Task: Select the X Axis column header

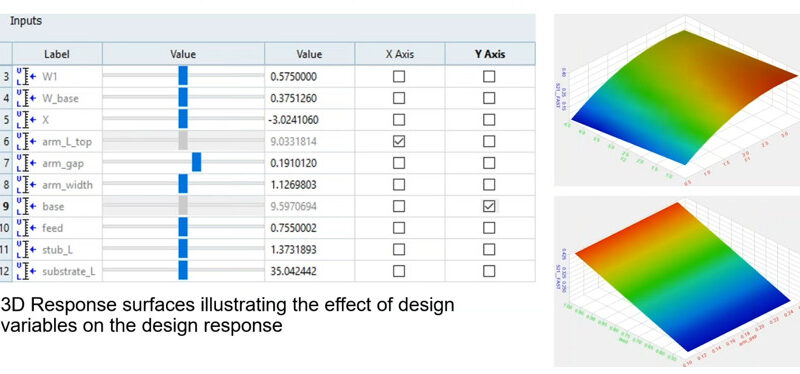Action: 400,54
